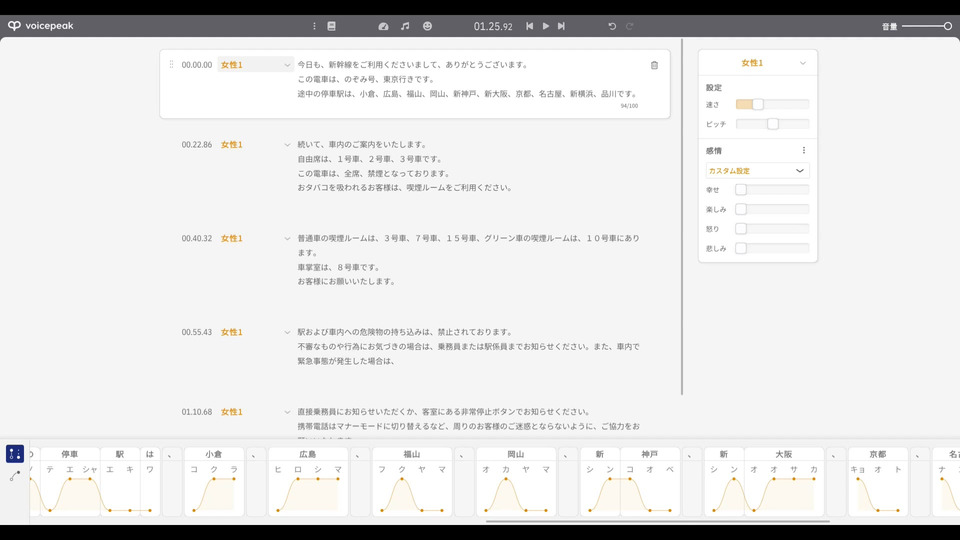Open the emotion smiley face icon
This screenshot has height=540, width=960.
point(427,26)
